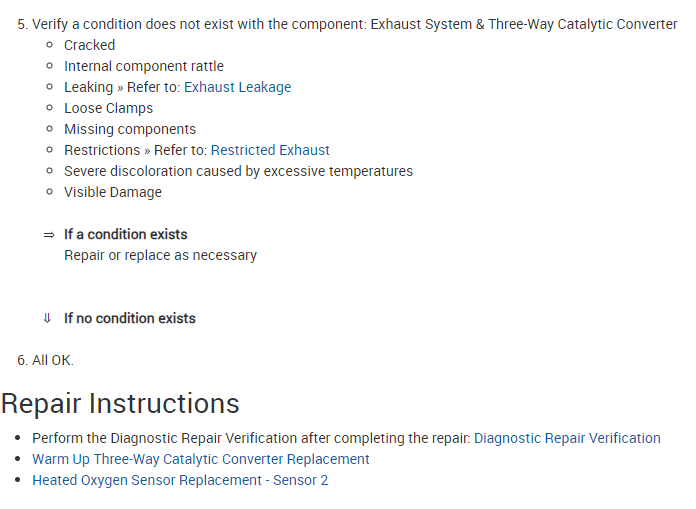696x509 pixels.
Task: Click the "Missing components" bullet item
Action: (129, 129)
